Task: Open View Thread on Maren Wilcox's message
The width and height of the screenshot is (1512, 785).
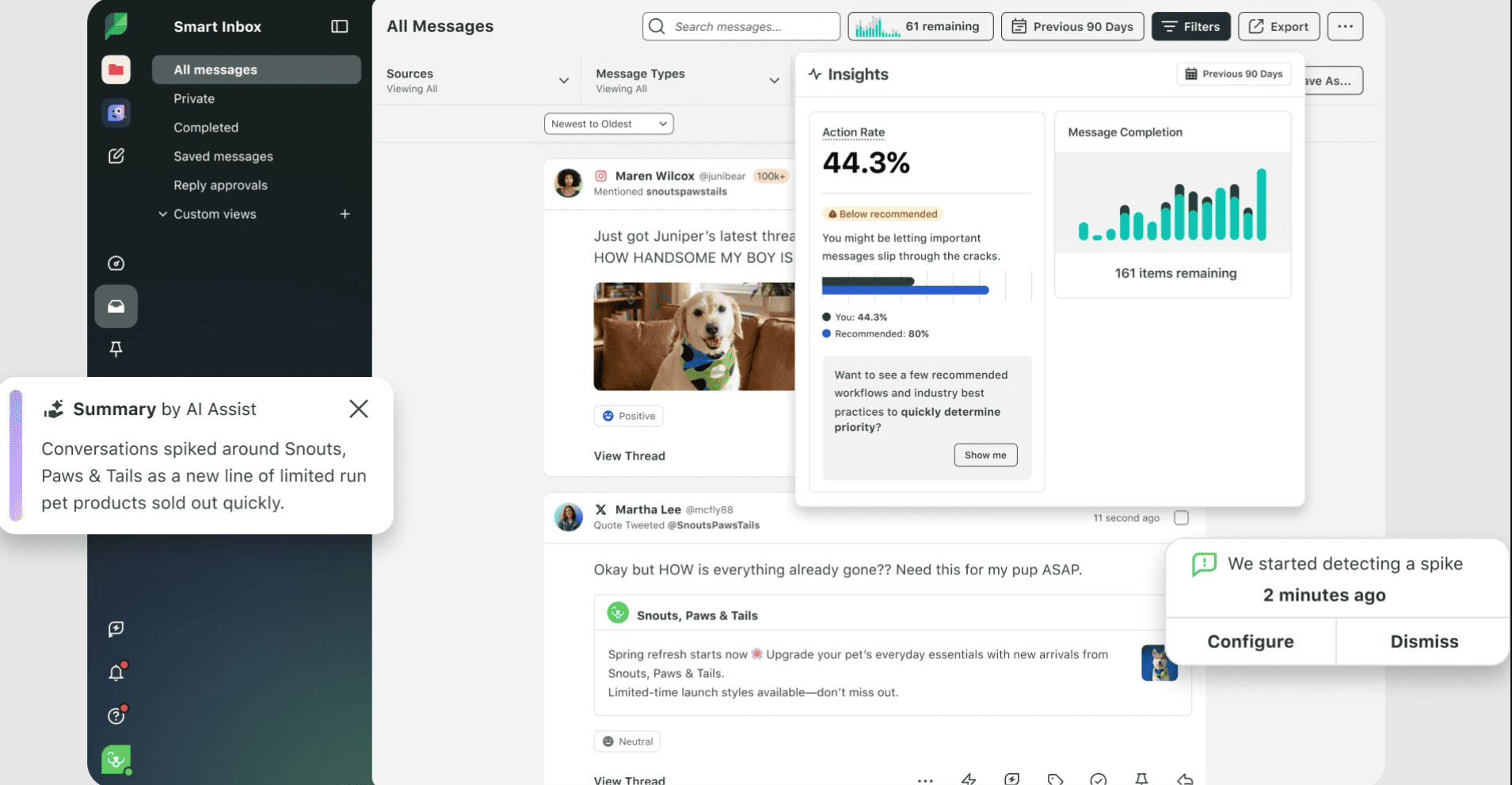Action: (630, 455)
